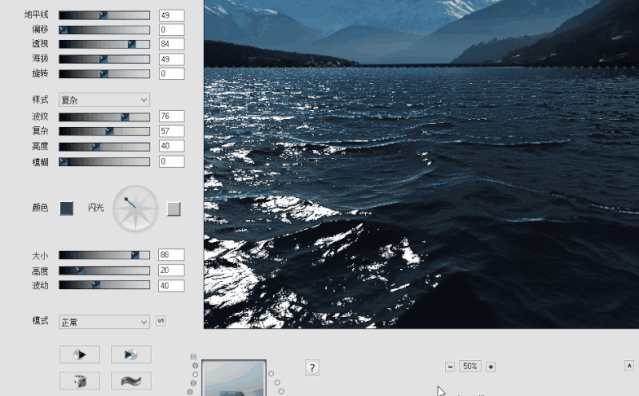Click the small S button beside 模式 dropdown

[161, 321]
